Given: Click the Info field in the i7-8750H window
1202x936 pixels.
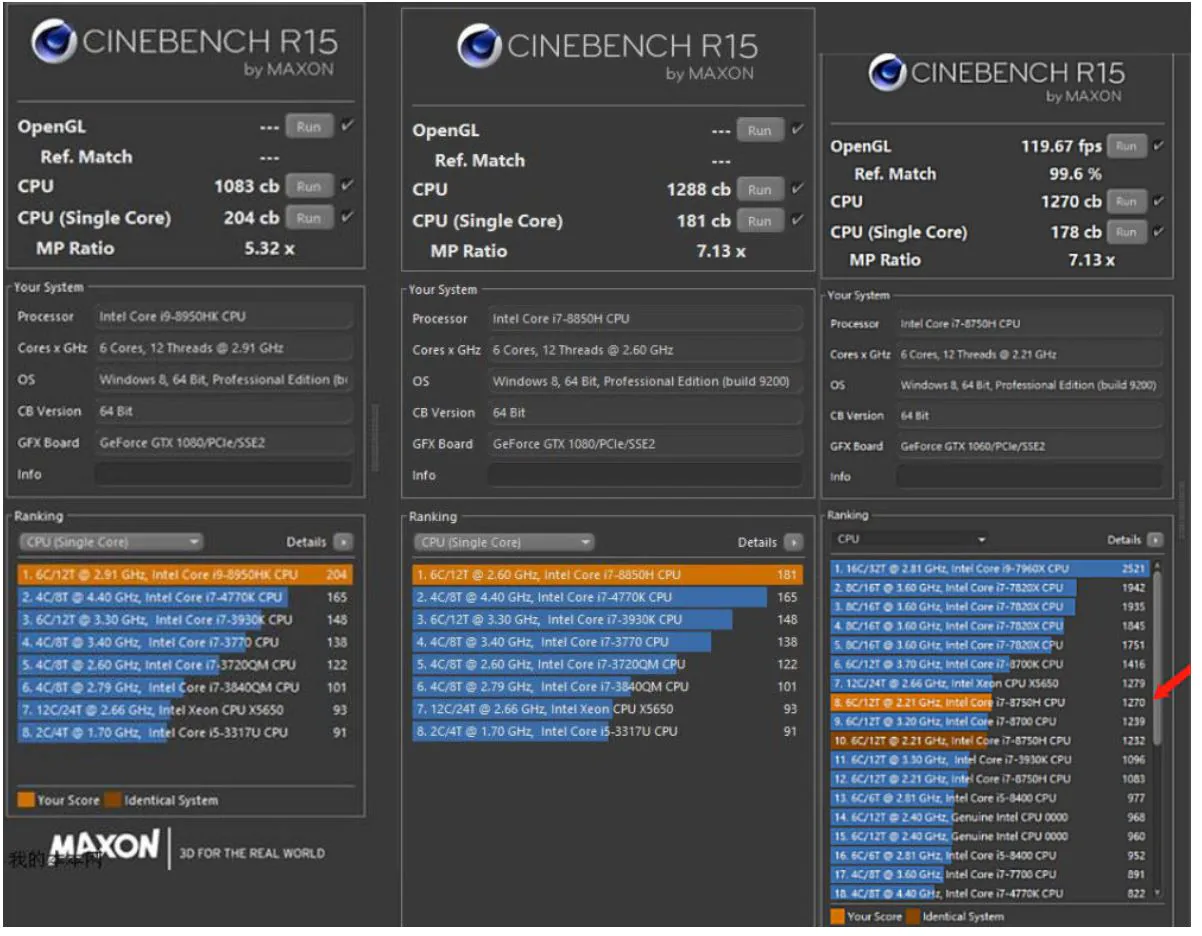Looking at the screenshot, I should [1029, 476].
